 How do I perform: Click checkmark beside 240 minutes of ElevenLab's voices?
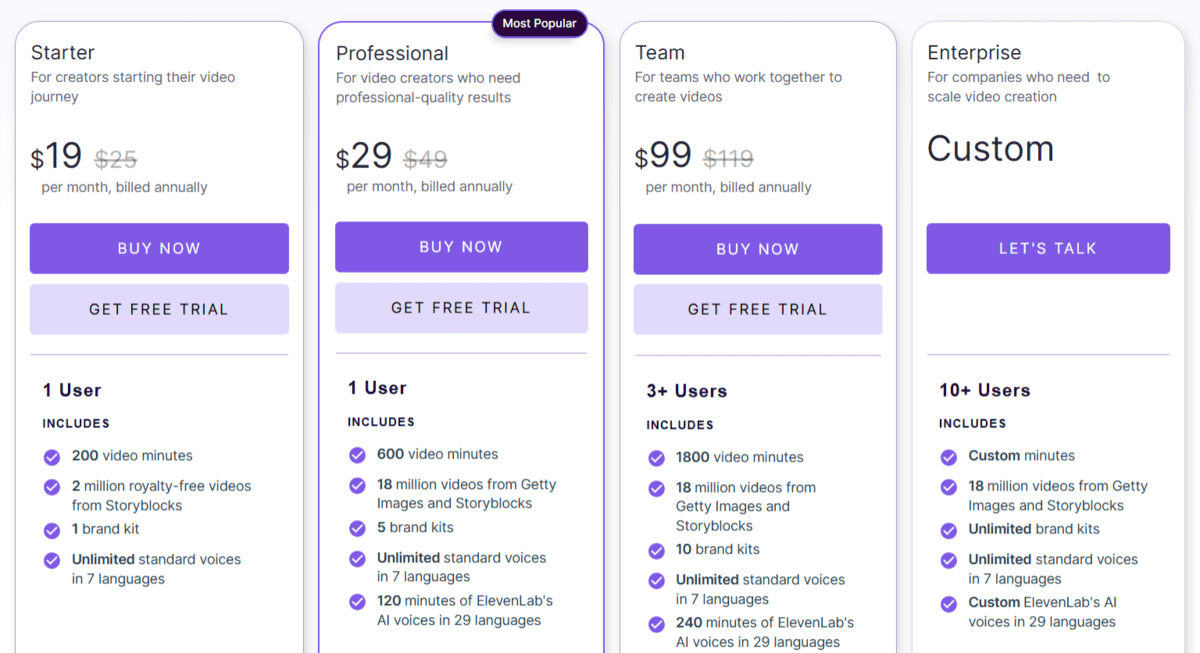656,624
